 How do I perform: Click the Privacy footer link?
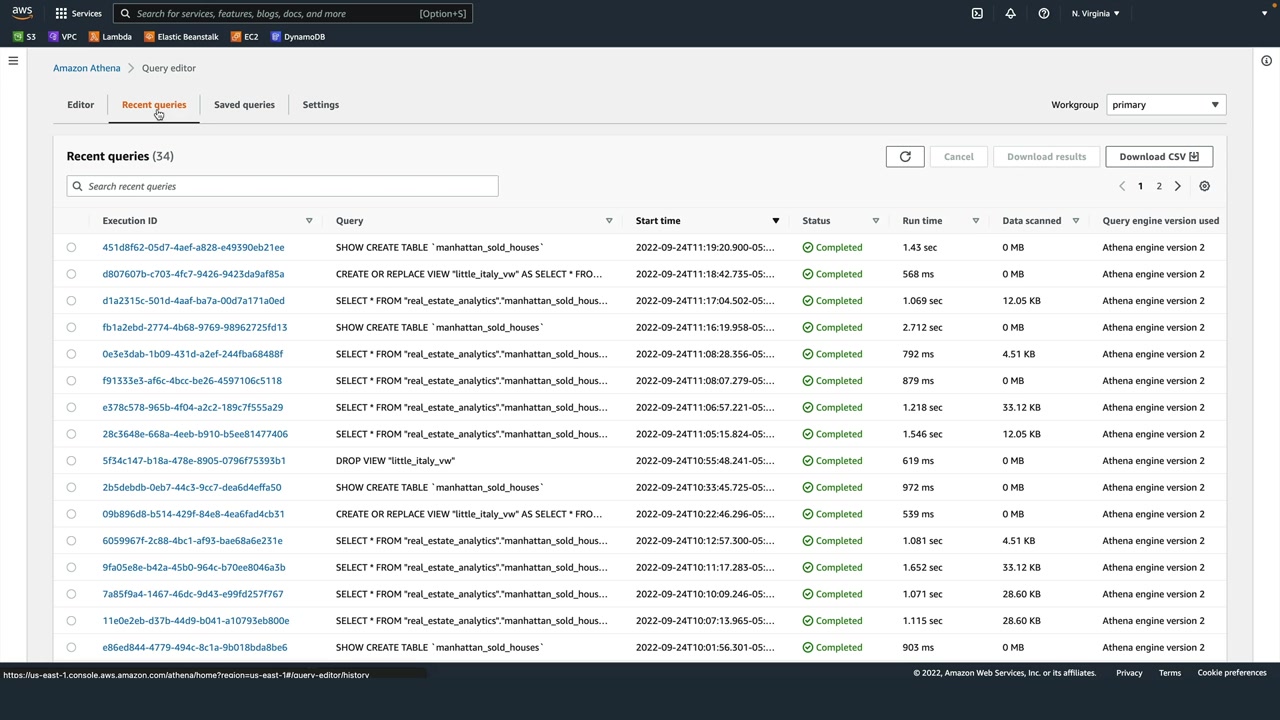1129,673
